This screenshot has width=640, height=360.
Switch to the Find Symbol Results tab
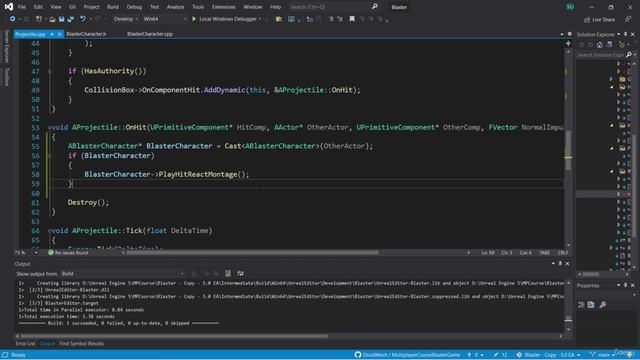coord(81,344)
